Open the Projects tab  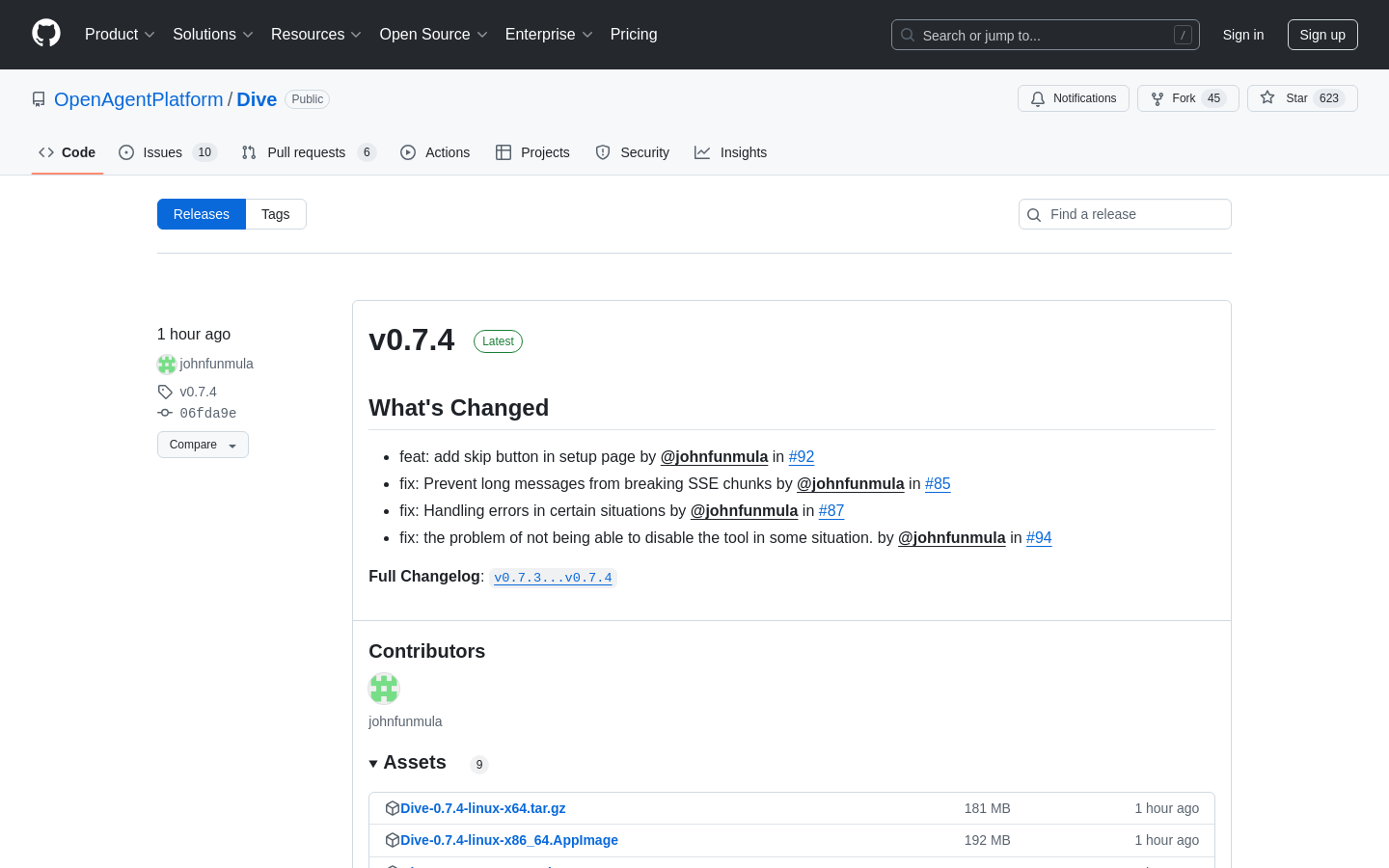[x=532, y=152]
